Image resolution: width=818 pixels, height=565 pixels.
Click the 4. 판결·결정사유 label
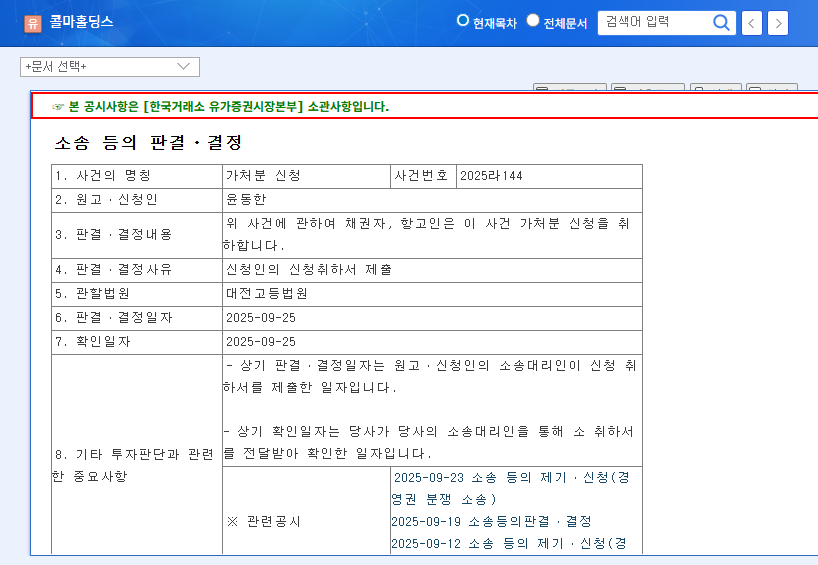coord(114,270)
